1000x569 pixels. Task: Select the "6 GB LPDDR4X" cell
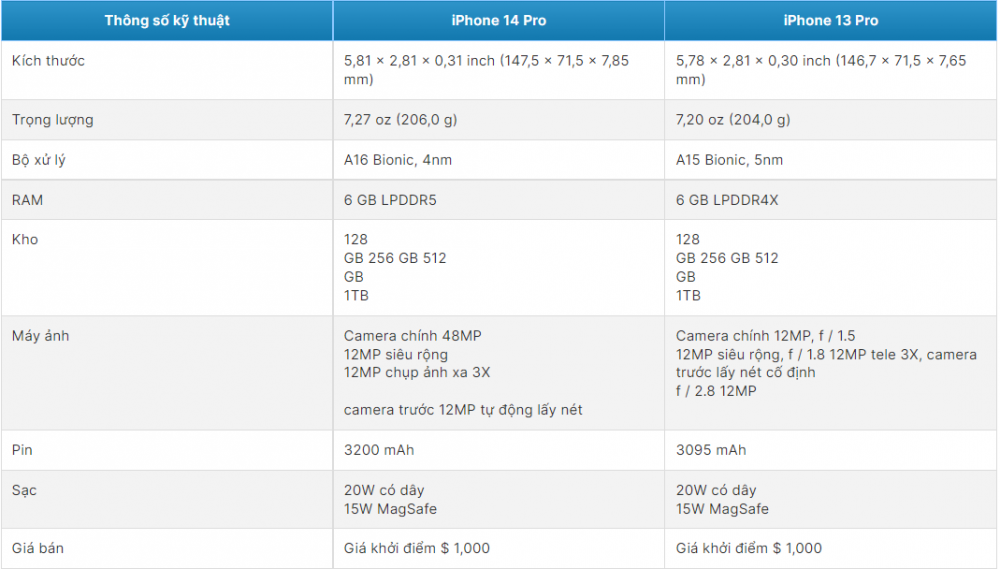tap(727, 200)
